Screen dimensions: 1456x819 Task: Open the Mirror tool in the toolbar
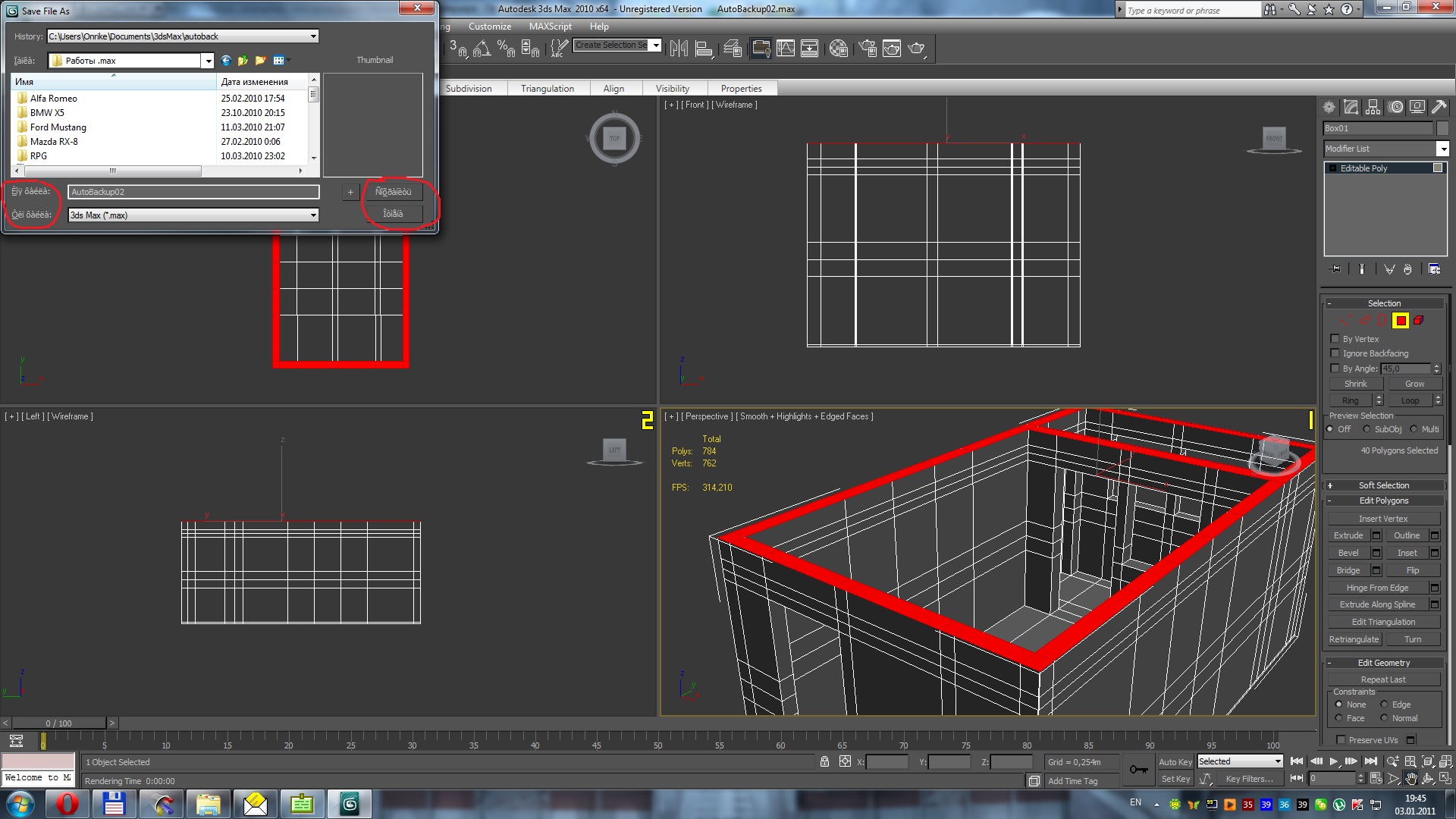(679, 49)
